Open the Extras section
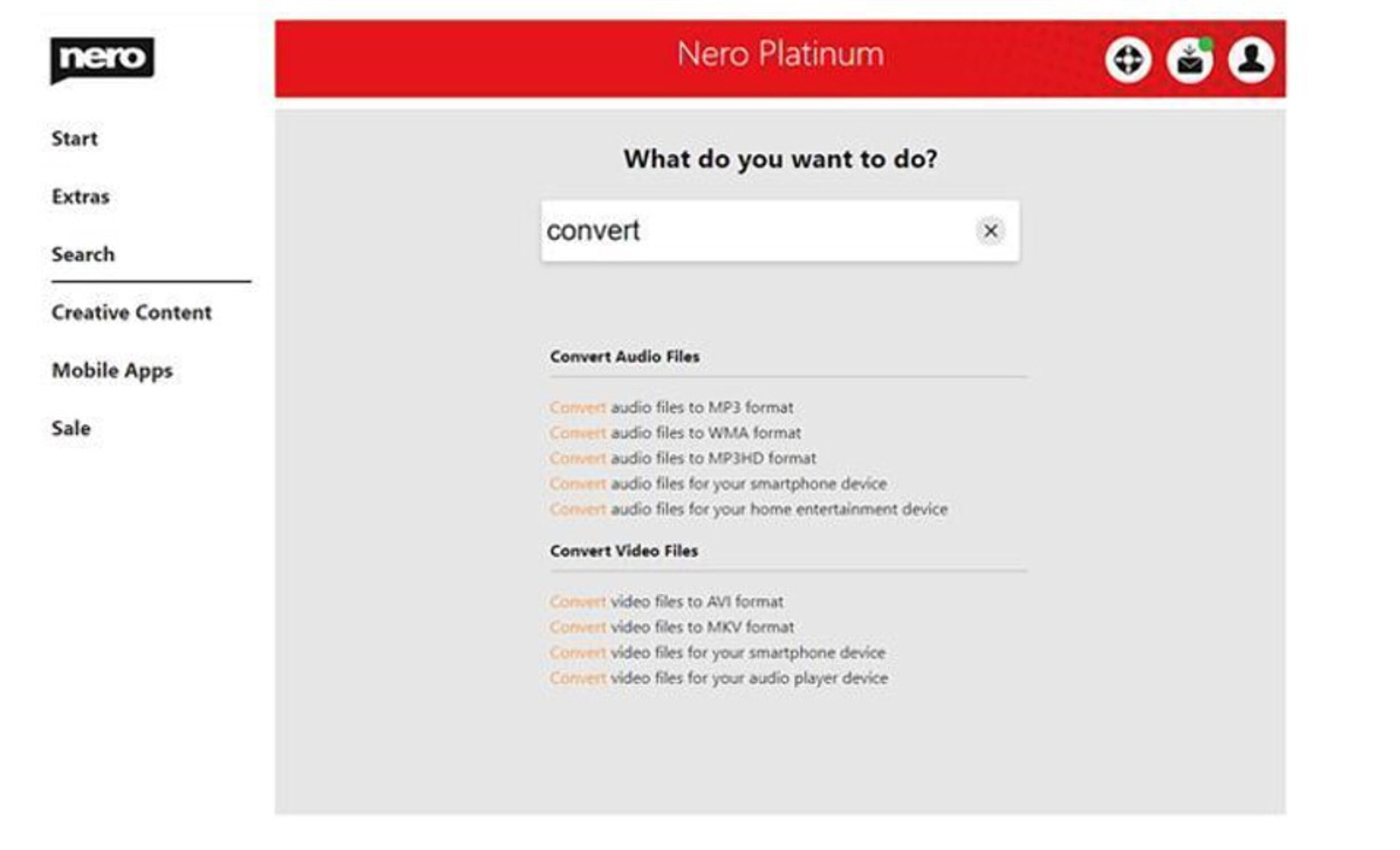The height and width of the screenshot is (850, 1400). [x=80, y=197]
